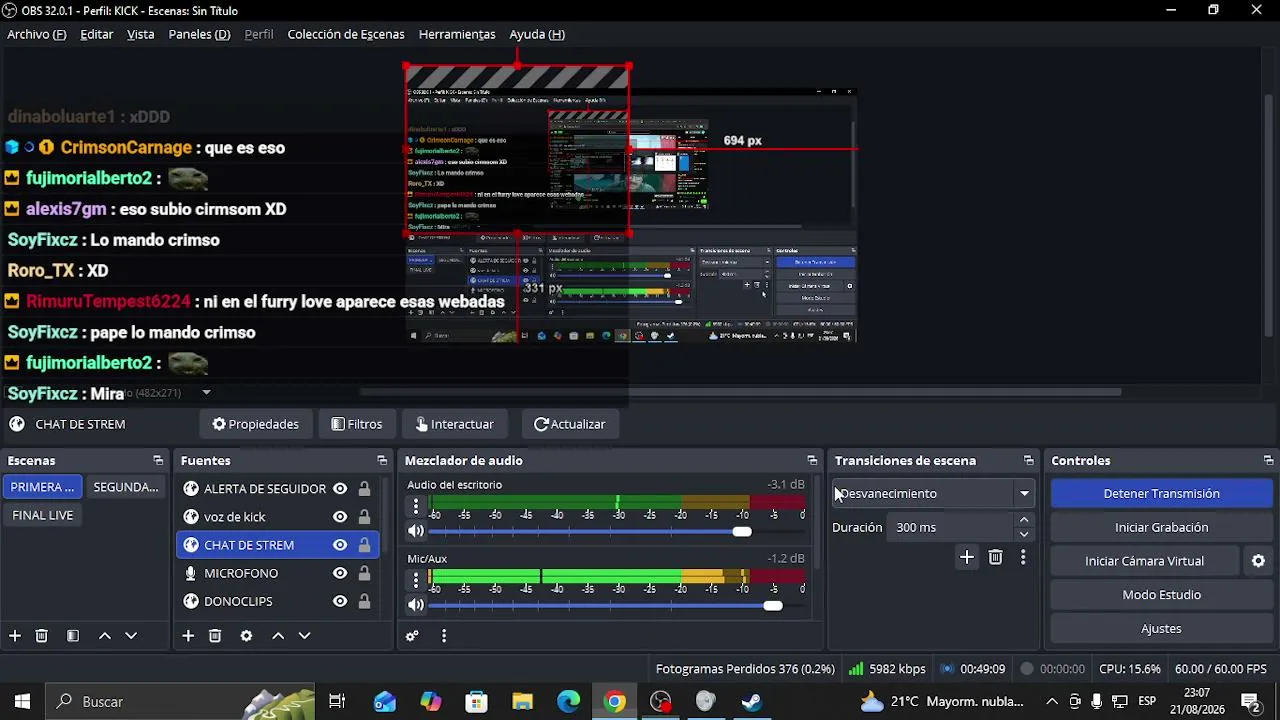This screenshot has height=720, width=1280.
Task: Pop out the Controles dock panel
Action: 1268,461
